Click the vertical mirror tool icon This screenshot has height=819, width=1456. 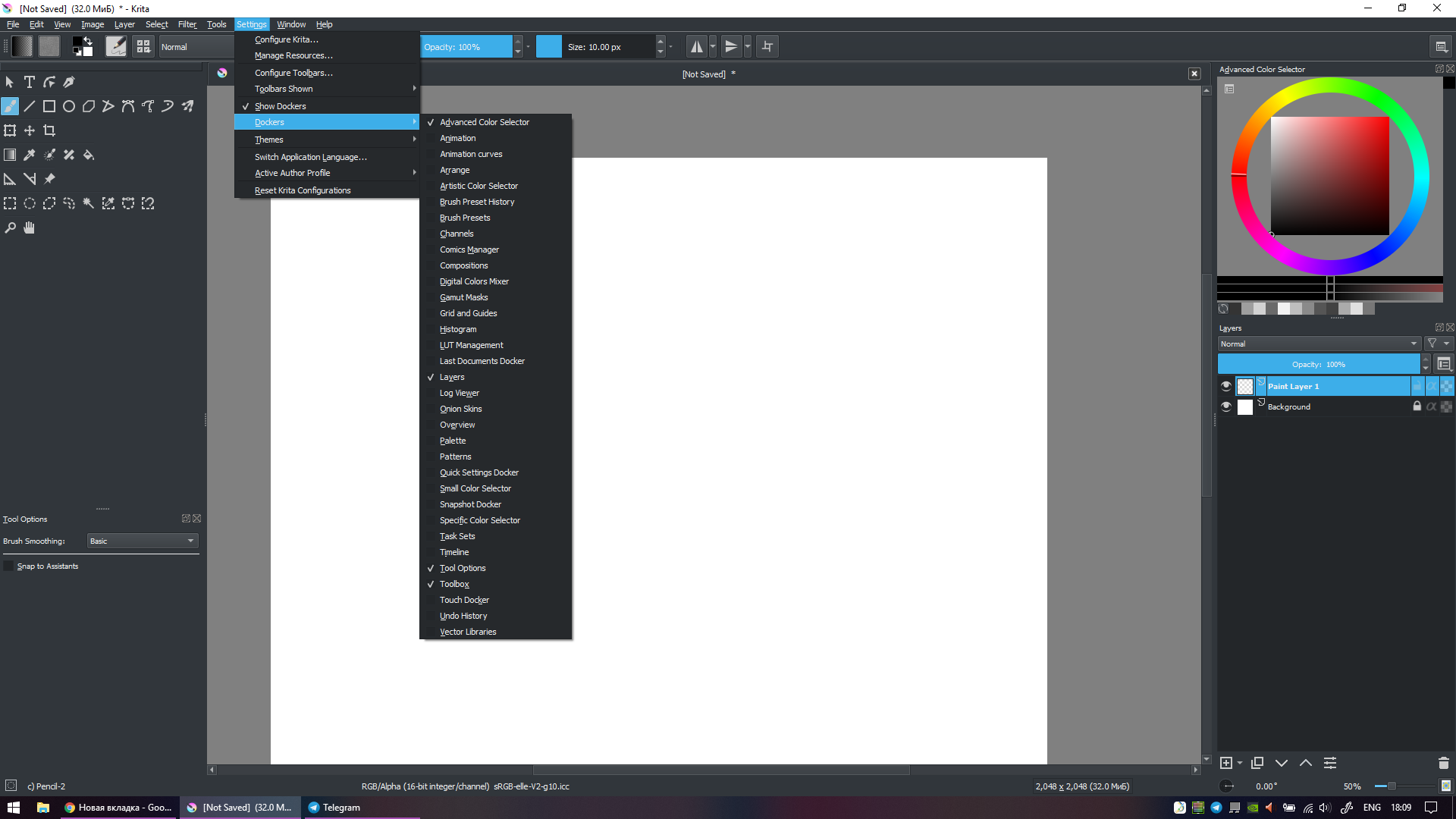731,46
